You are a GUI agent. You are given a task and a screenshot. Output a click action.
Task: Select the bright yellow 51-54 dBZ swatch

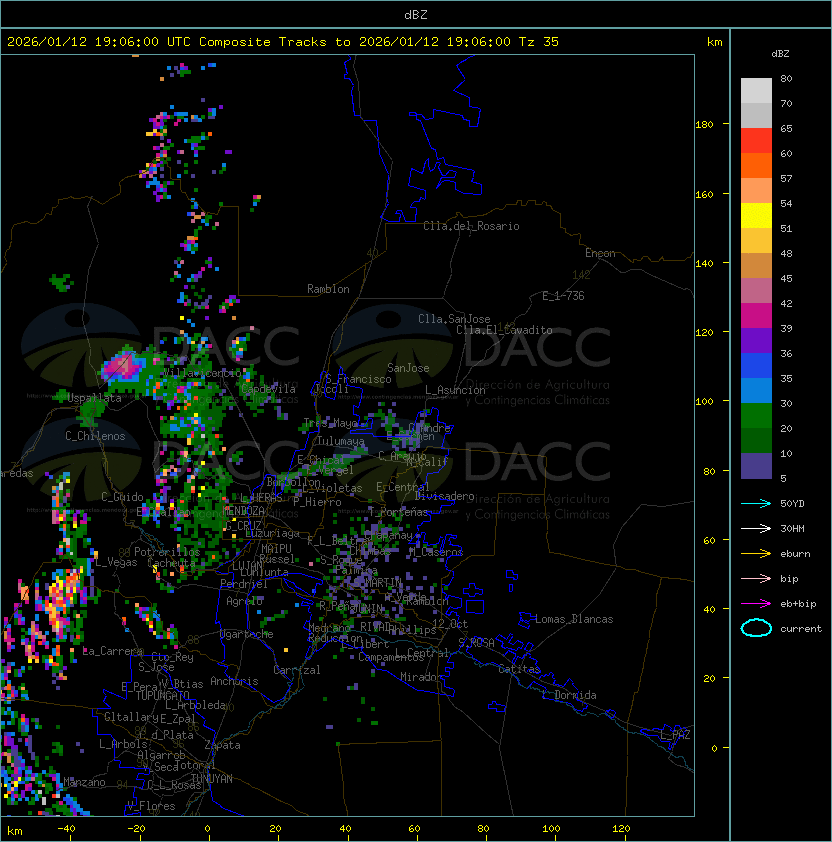756,215
